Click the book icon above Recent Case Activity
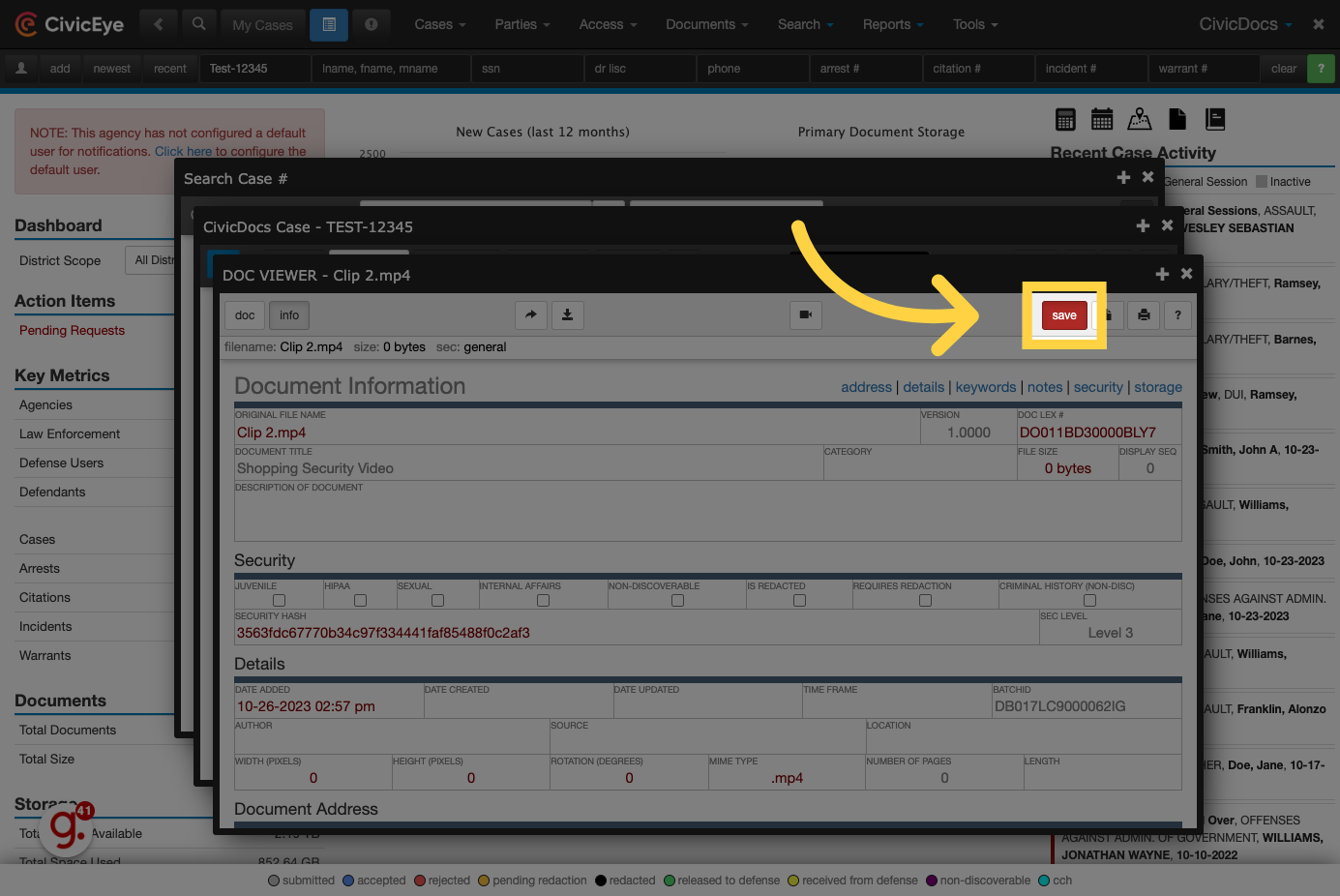The width and height of the screenshot is (1340, 896). tap(1215, 119)
